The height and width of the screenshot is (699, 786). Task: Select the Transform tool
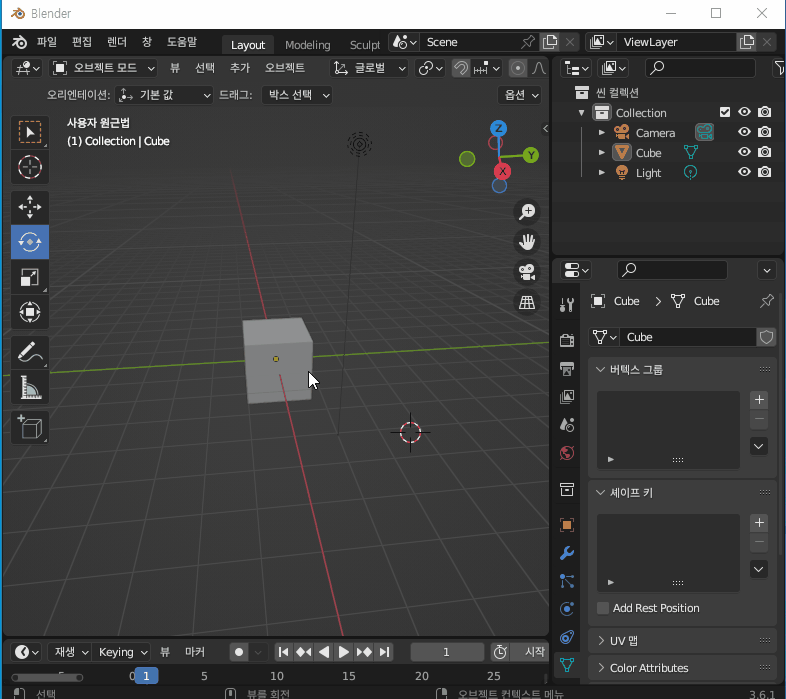click(30, 312)
